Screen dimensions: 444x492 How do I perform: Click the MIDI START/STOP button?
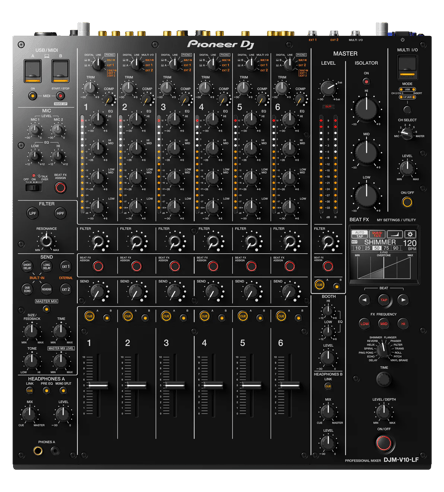[60, 96]
